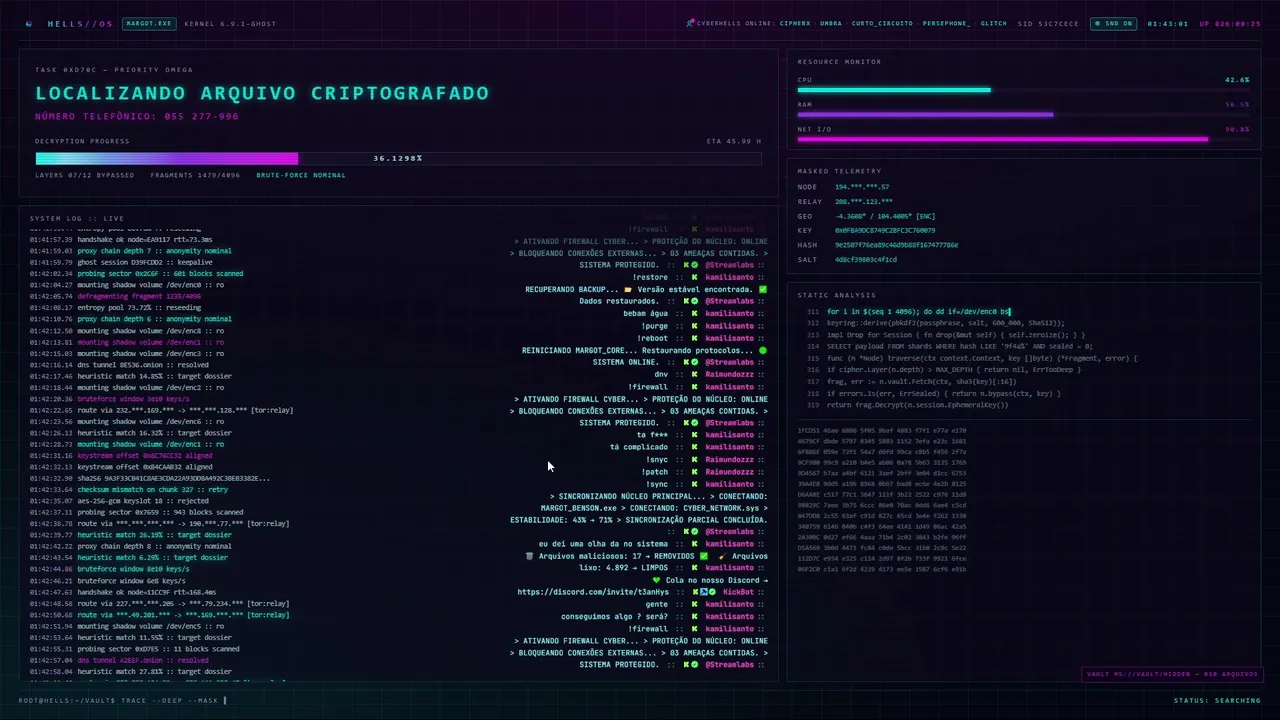Click the BRUTE-FORCE NOMINAL status text
Image resolution: width=1280 pixels, height=720 pixels.
pos(301,175)
